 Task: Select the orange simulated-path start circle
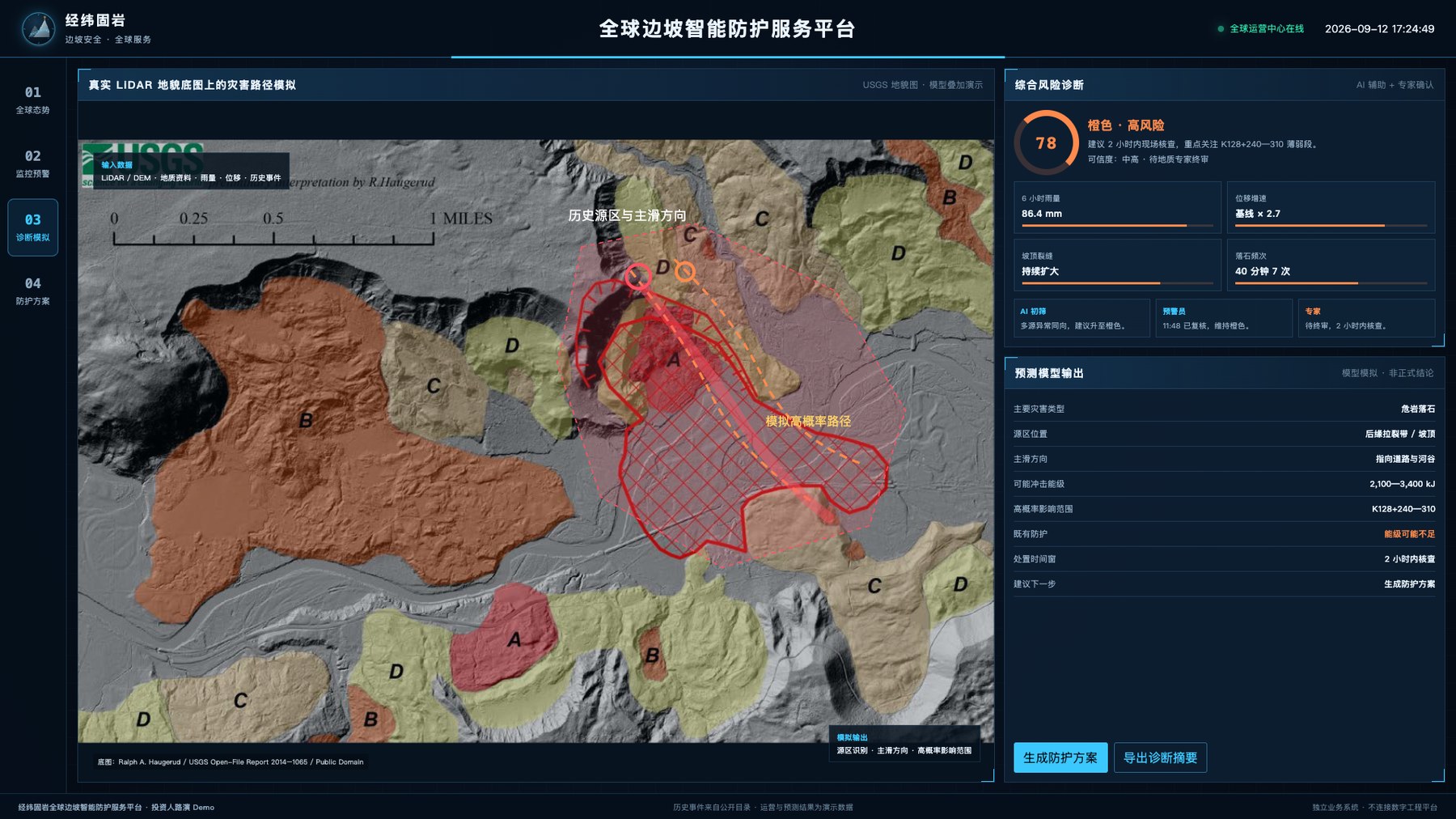(685, 272)
